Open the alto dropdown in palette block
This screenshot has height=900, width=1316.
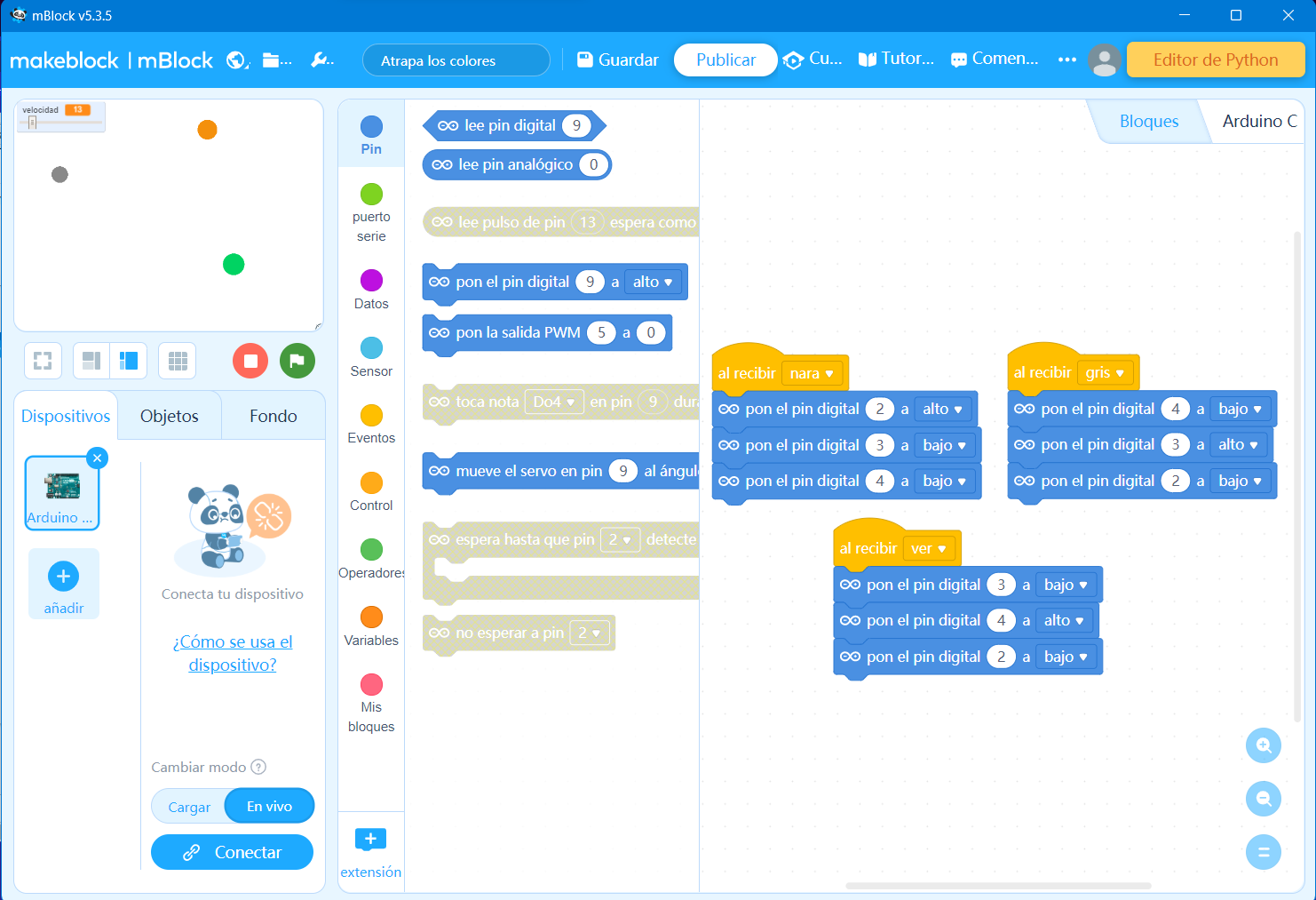[x=654, y=282]
